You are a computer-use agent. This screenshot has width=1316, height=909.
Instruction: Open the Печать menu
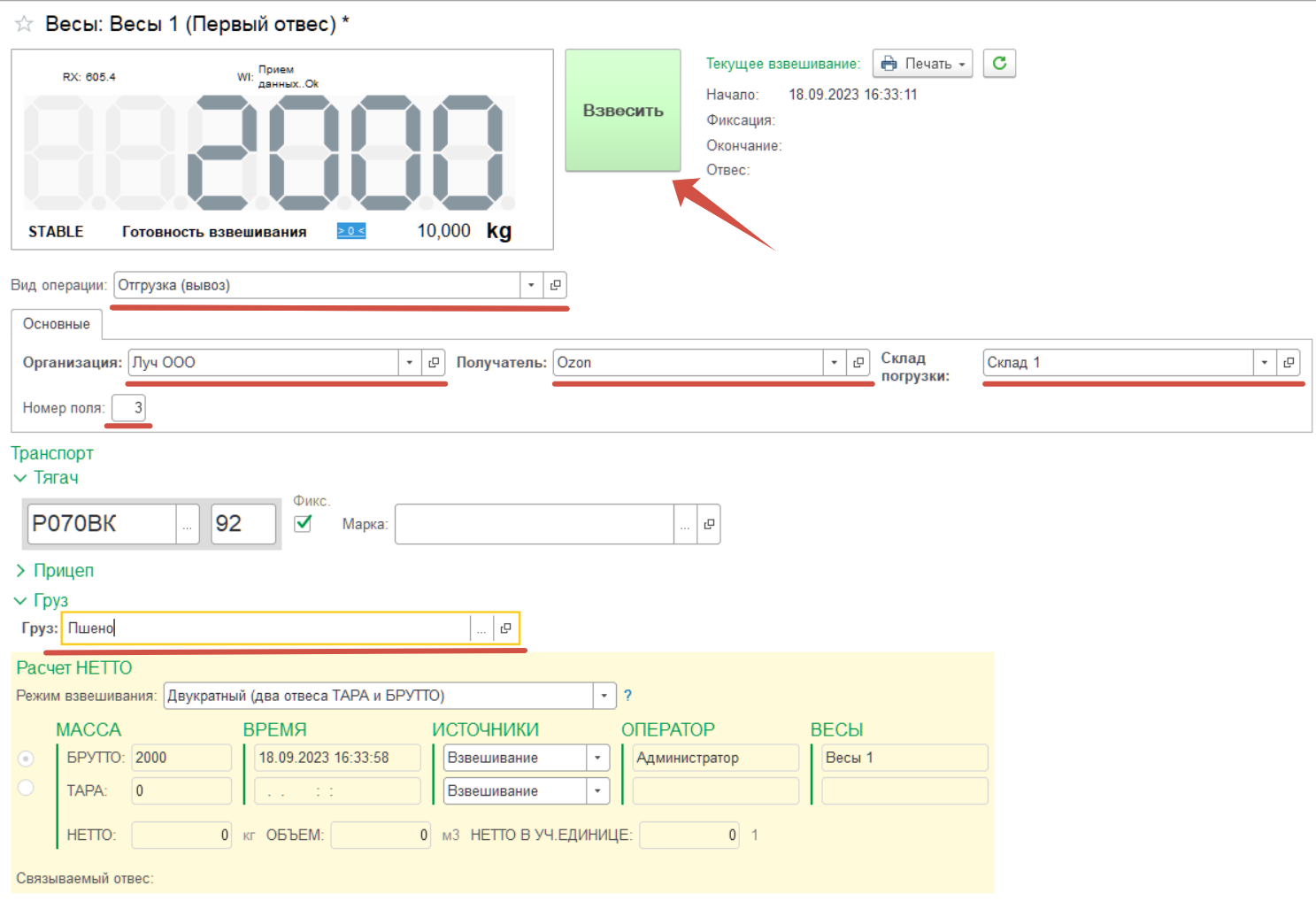point(922,64)
